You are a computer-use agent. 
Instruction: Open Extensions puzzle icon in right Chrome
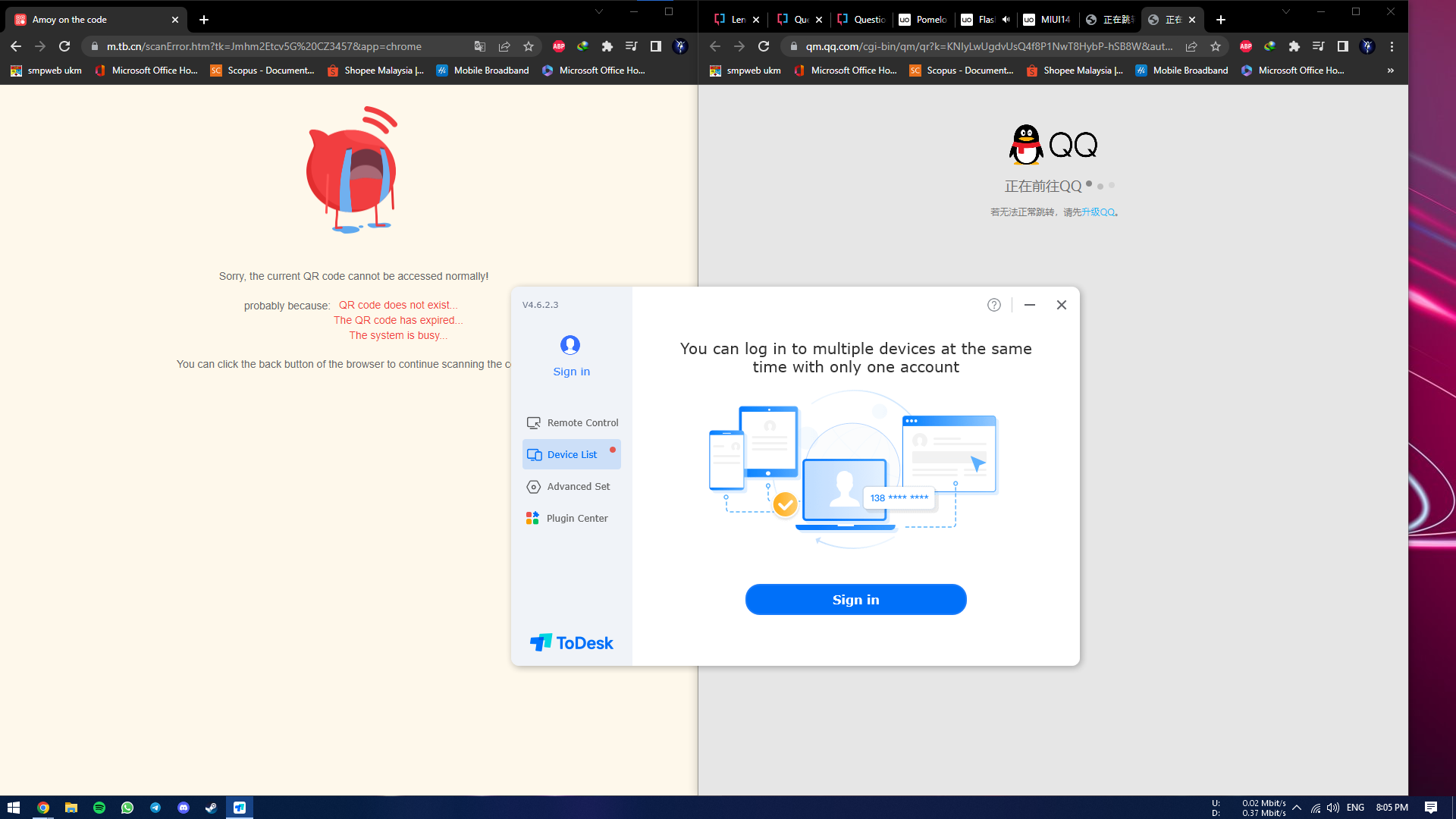pos(1294,46)
